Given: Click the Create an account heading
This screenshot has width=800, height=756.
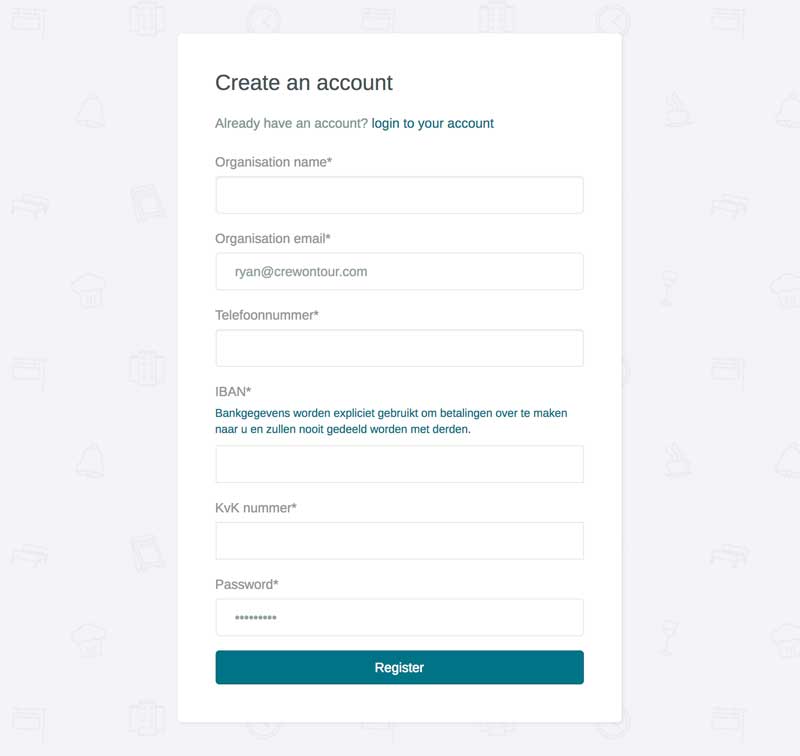Looking at the screenshot, I should click(304, 83).
